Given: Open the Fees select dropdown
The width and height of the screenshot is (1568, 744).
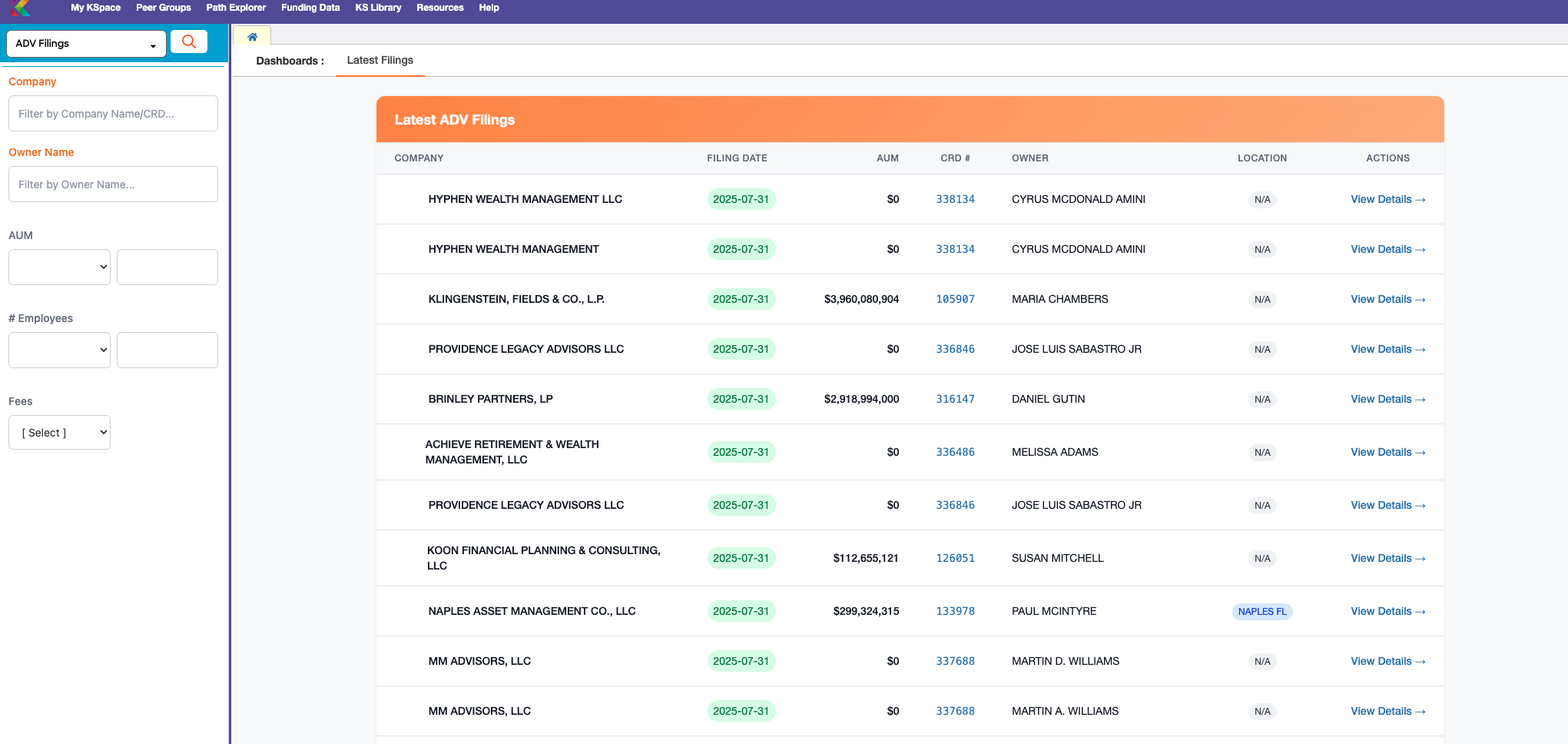Looking at the screenshot, I should [x=59, y=433].
